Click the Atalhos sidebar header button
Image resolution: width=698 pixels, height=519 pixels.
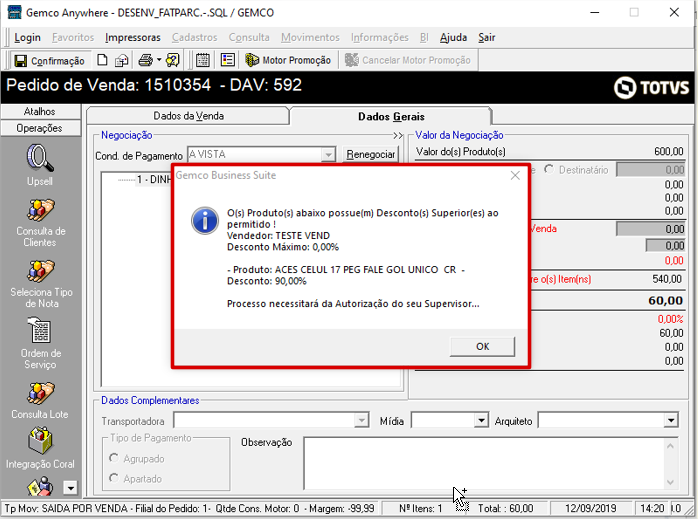pos(41,111)
